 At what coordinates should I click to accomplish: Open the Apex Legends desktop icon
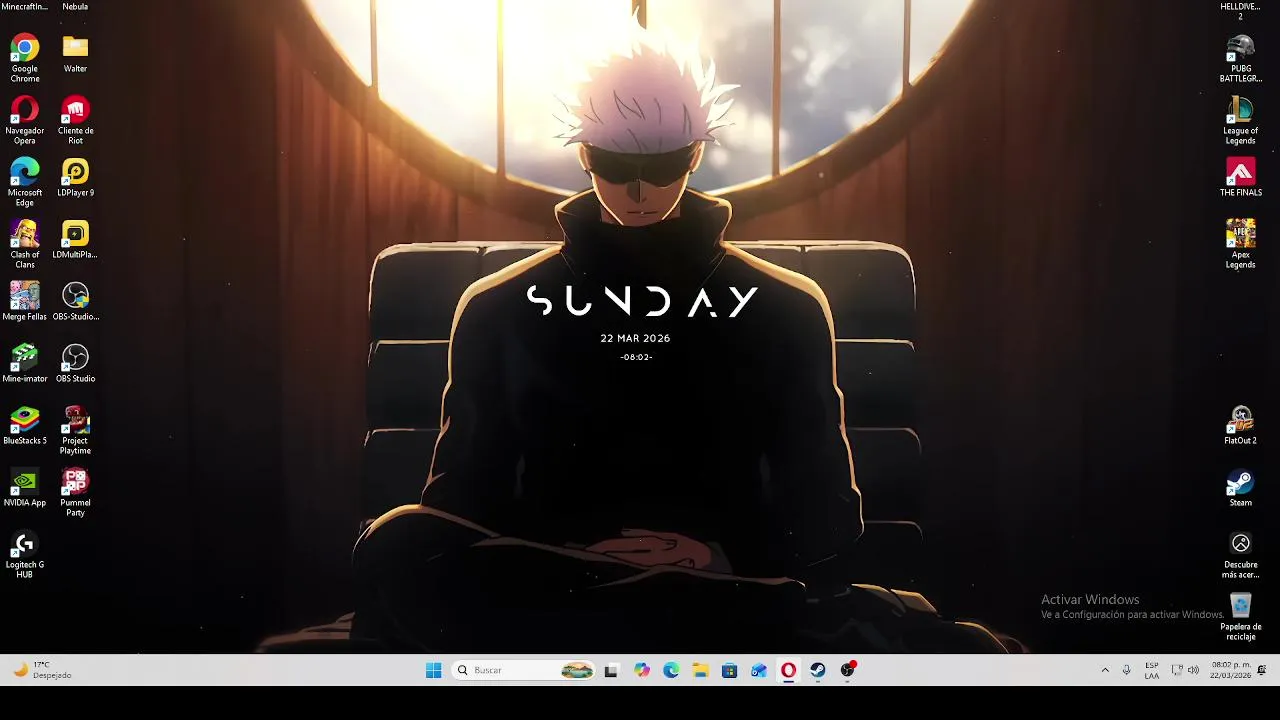[x=1240, y=243]
